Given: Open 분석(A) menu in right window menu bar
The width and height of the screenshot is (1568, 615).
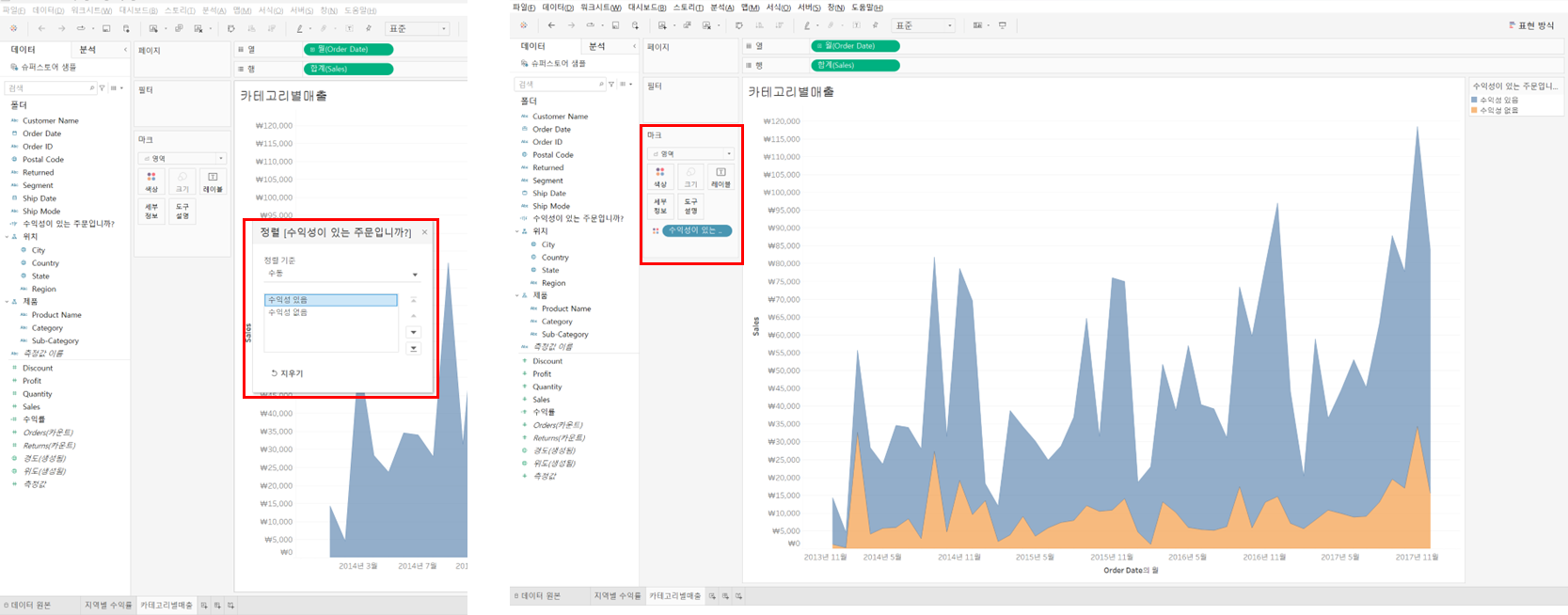Looking at the screenshot, I should [x=721, y=8].
